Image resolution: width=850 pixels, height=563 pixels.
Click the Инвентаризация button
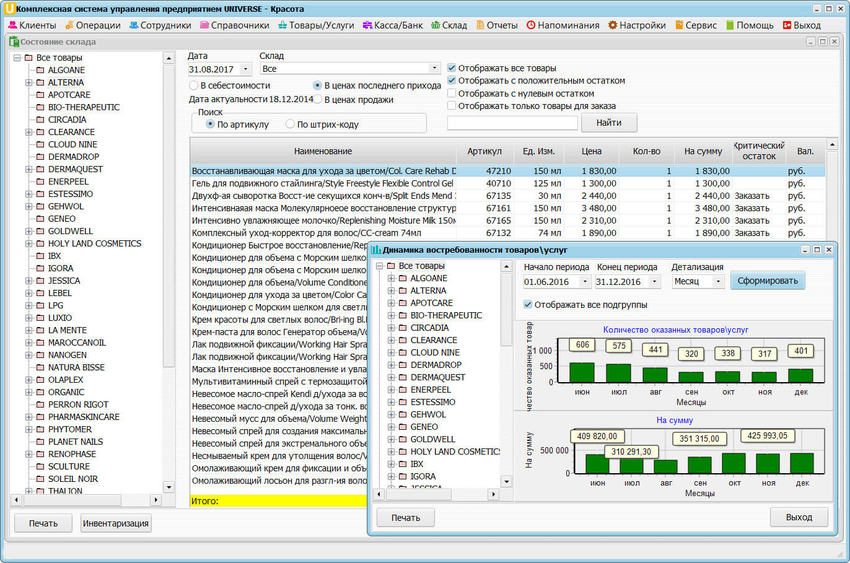click(x=116, y=523)
